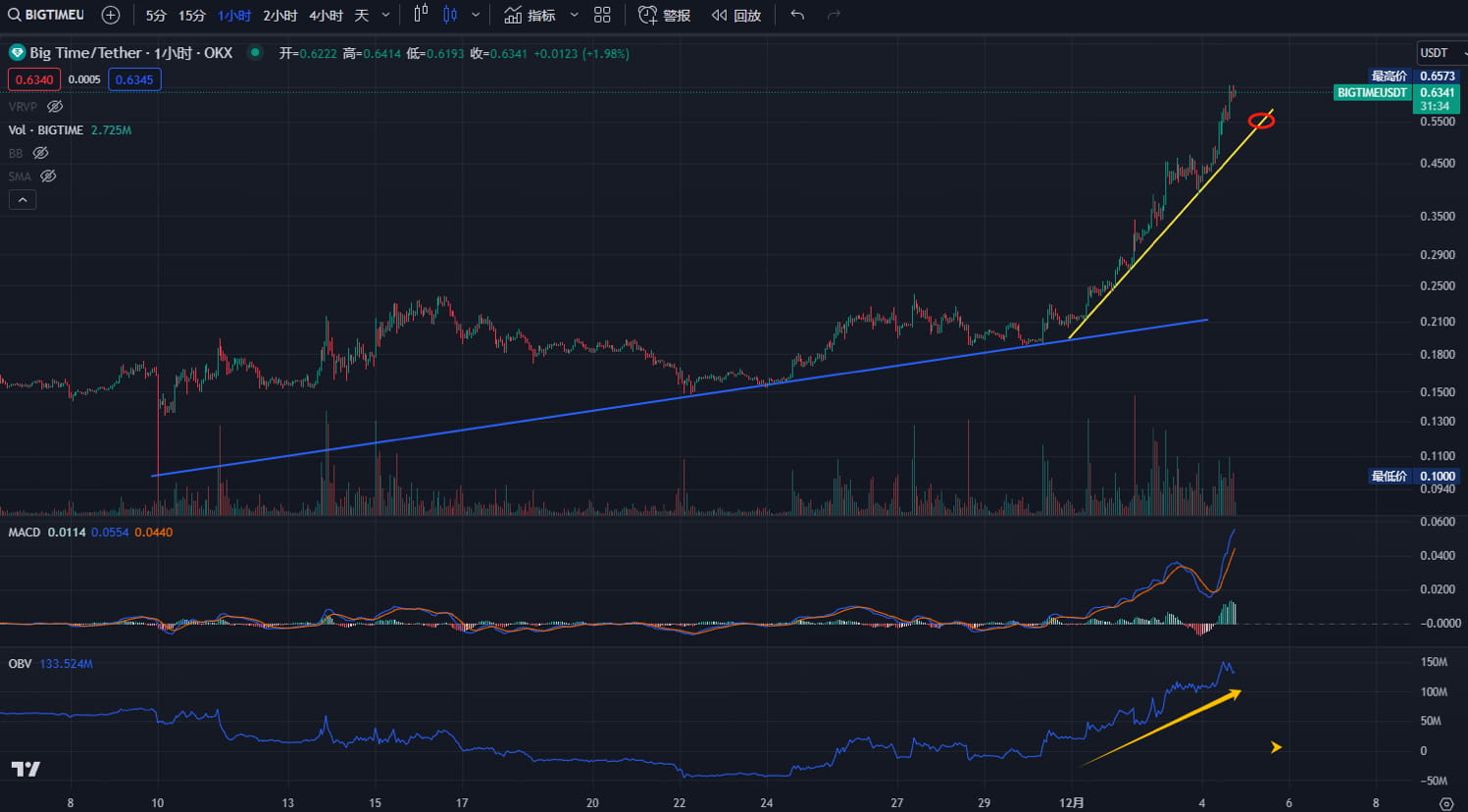Select the MACD indicator legend
The width and height of the screenshot is (1468, 812).
pyautogui.click(x=25, y=532)
